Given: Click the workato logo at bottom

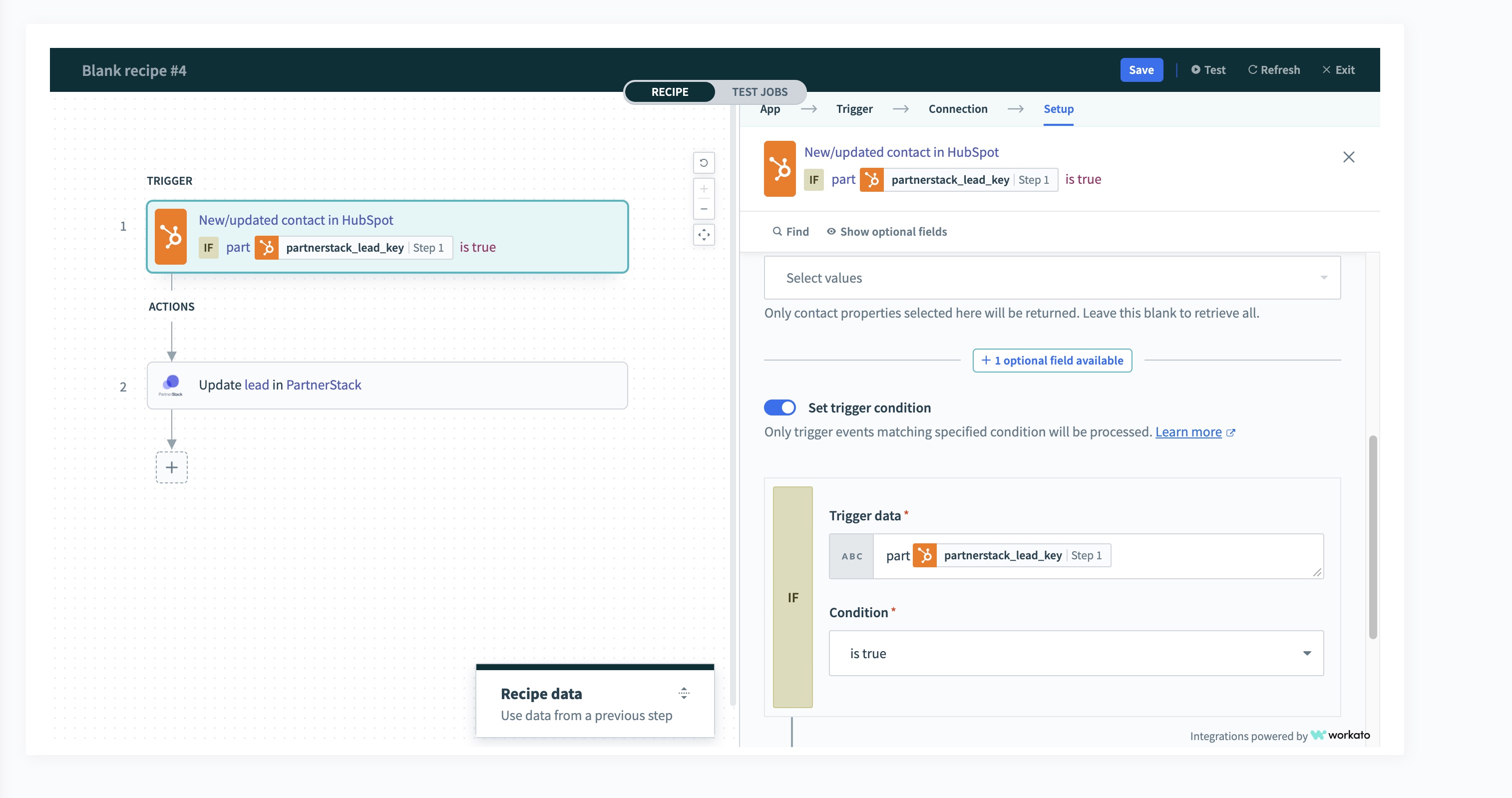Looking at the screenshot, I should click(1340, 735).
